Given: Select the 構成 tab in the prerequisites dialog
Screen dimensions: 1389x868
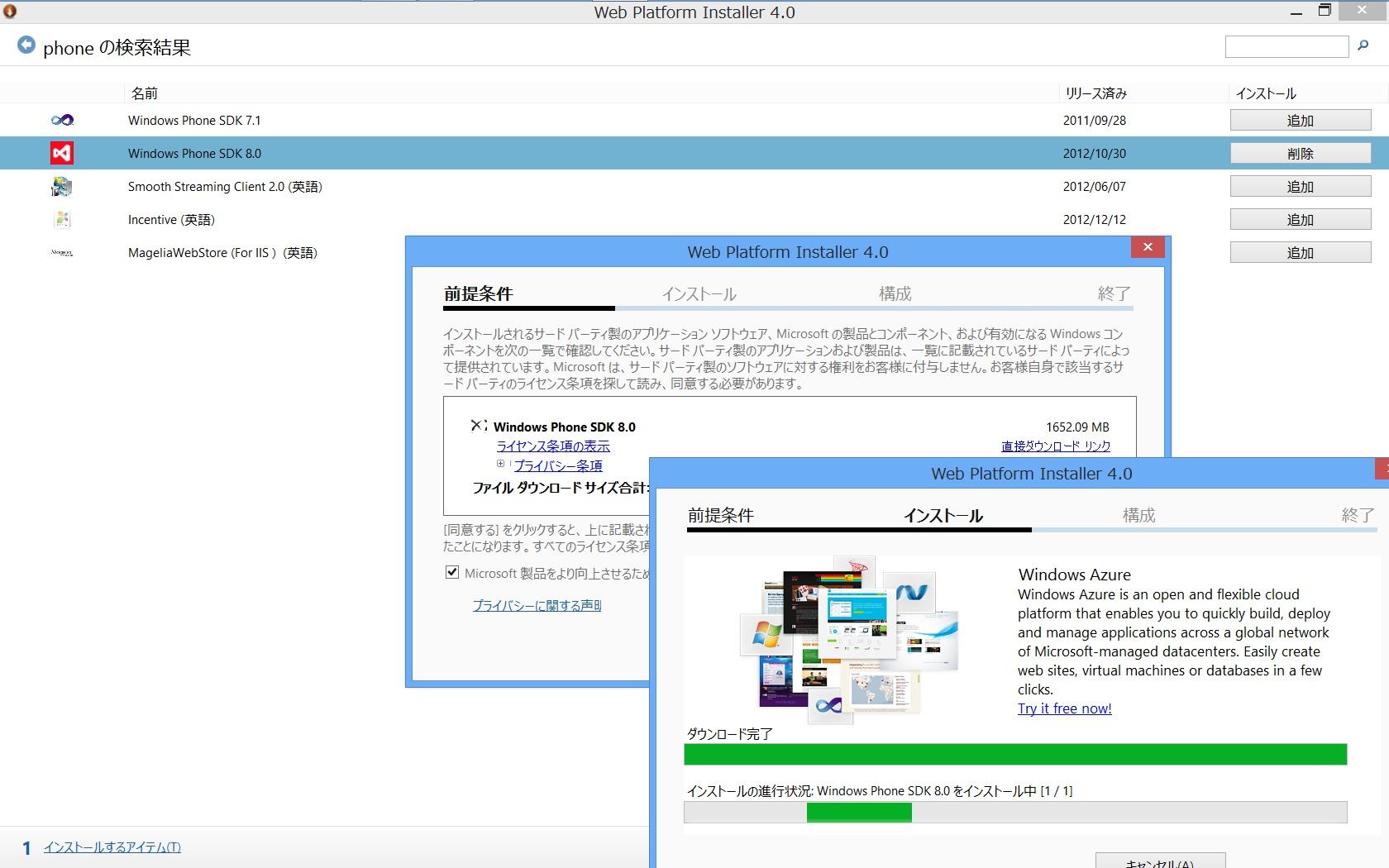Looking at the screenshot, I should pyautogui.click(x=895, y=294).
